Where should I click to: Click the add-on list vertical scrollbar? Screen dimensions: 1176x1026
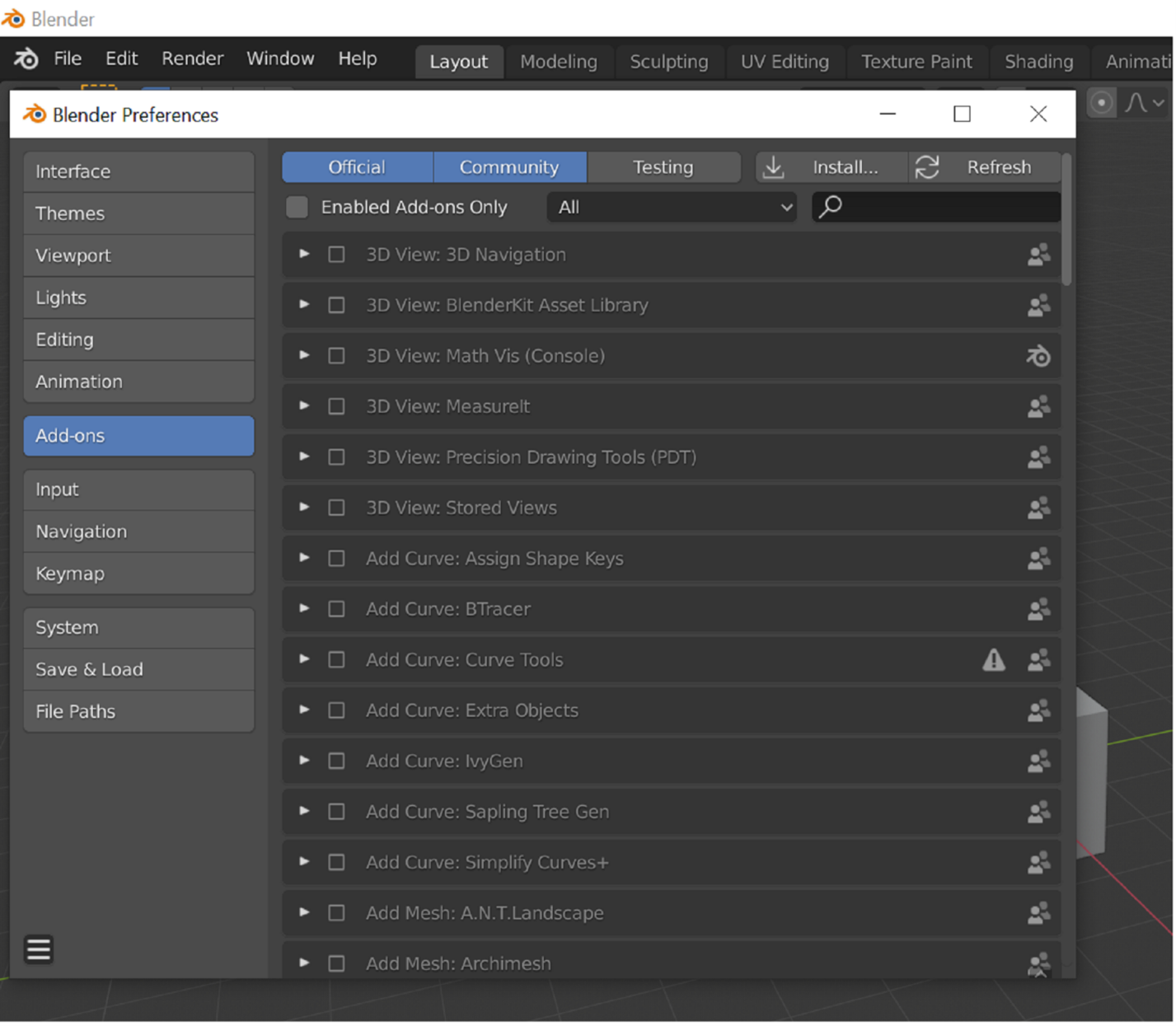coord(1067,220)
